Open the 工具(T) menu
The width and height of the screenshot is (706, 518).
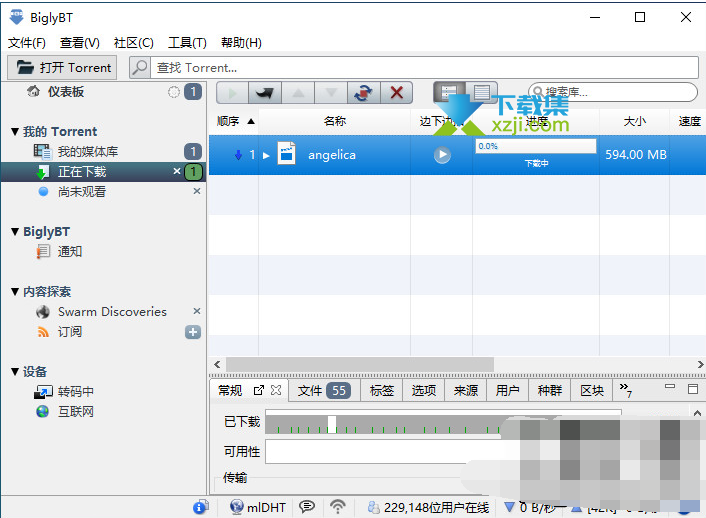pos(187,43)
